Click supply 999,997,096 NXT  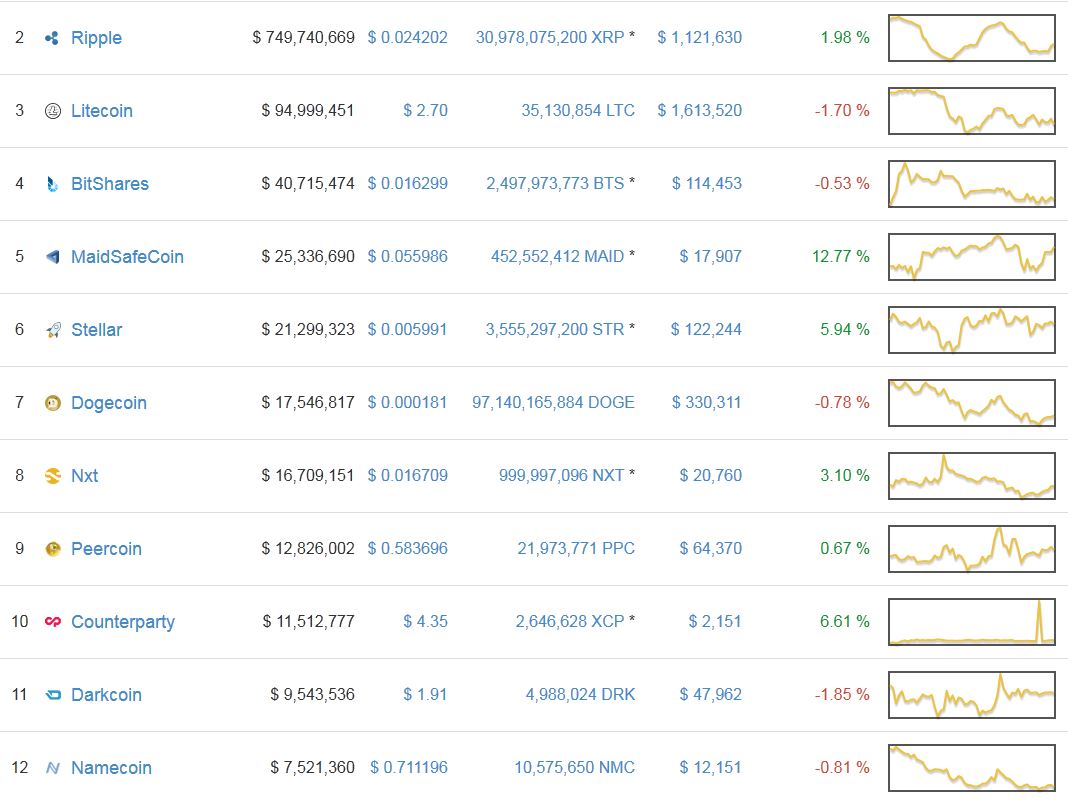pos(561,475)
